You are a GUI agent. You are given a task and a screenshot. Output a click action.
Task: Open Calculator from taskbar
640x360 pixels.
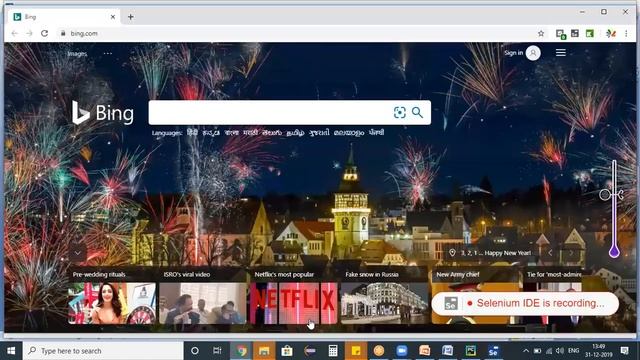[x=333, y=351]
